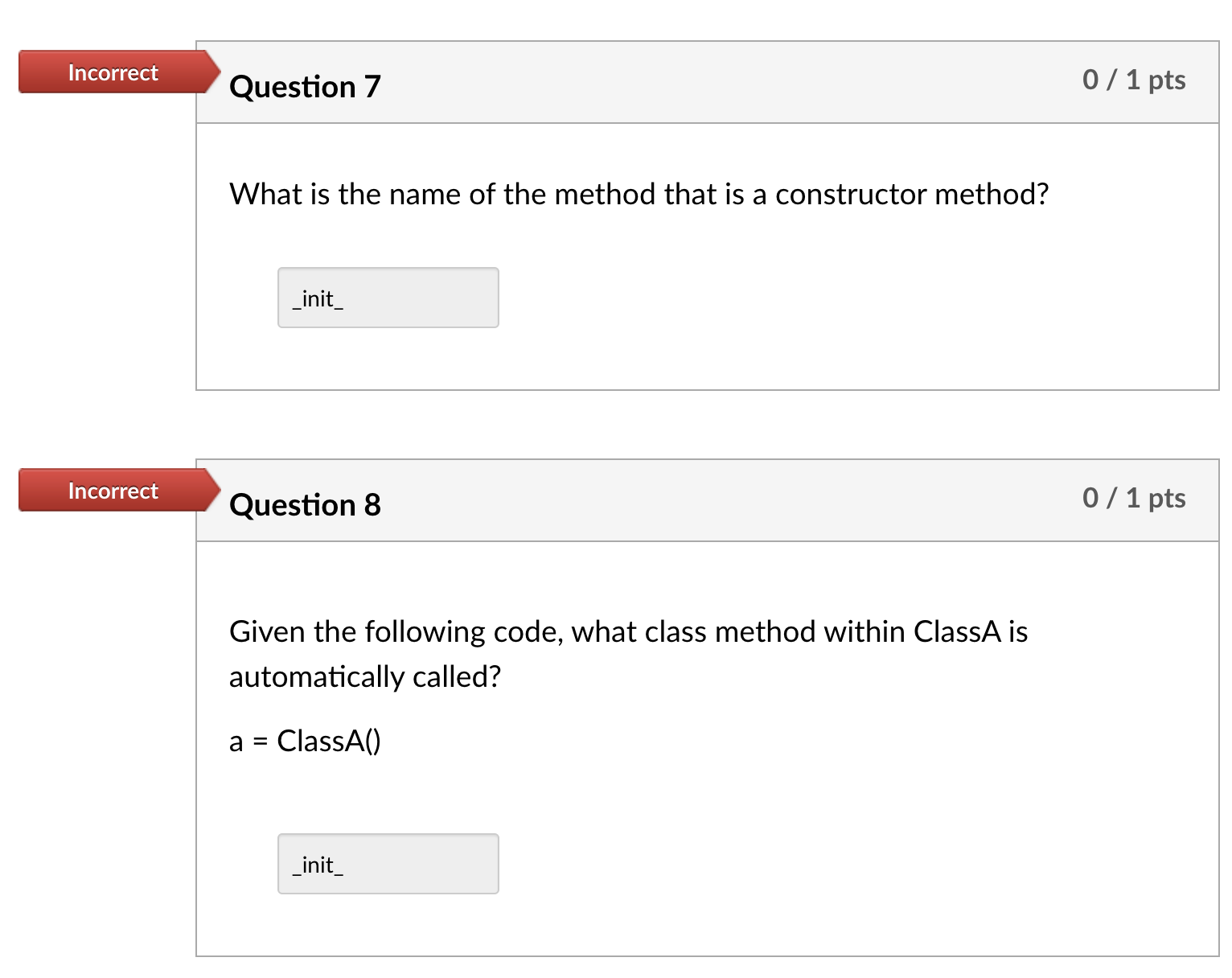Screen dimensions: 1232x978
Task: Click the word "called?" in Question 8 prompt
Action: coord(458,677)
